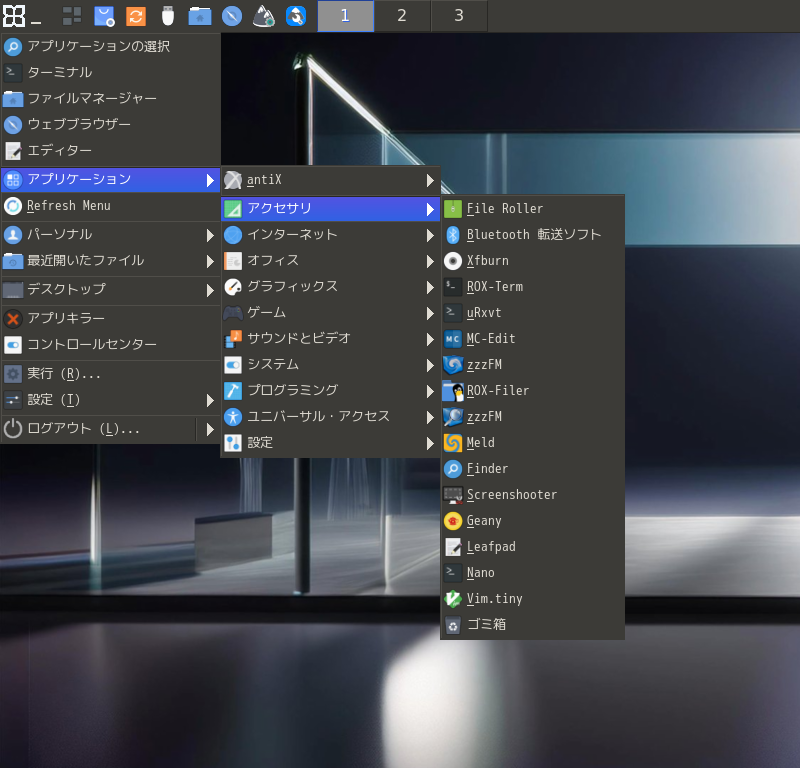800x768 pixels.
Task: Open ROX-Filer file manager
Action: (497, 391)
